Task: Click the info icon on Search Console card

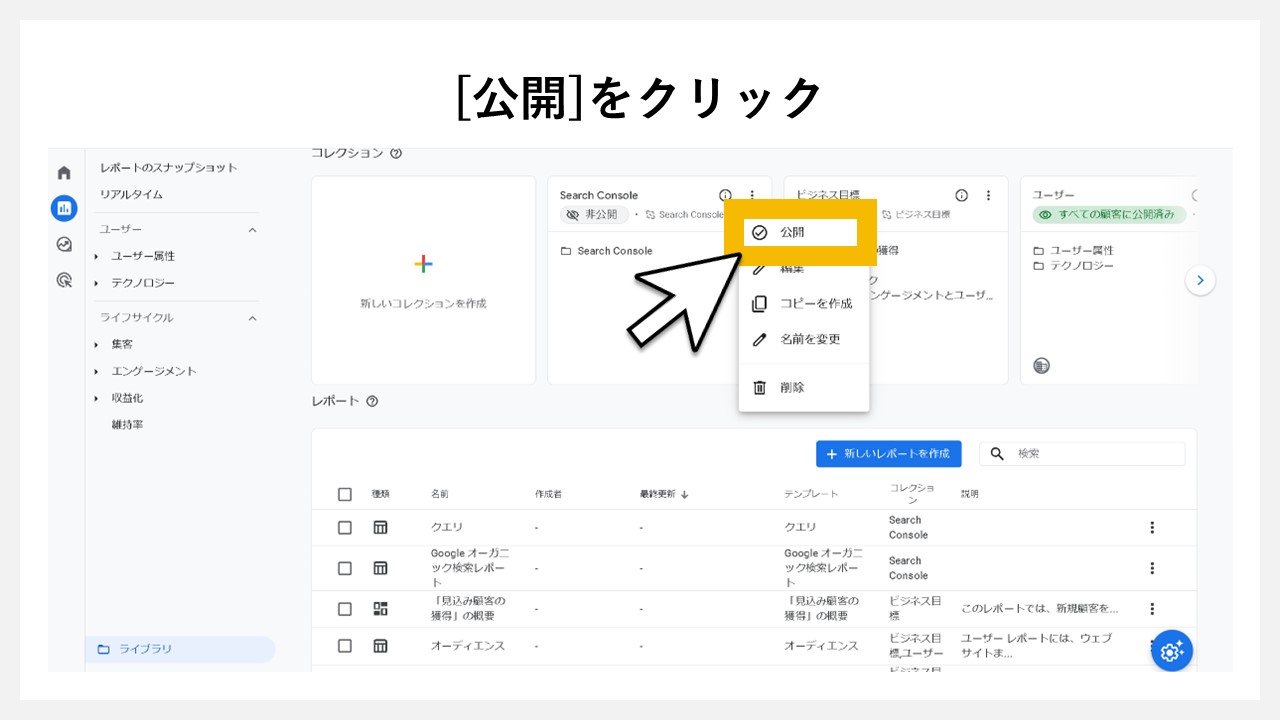Action: tap(724, 195)
